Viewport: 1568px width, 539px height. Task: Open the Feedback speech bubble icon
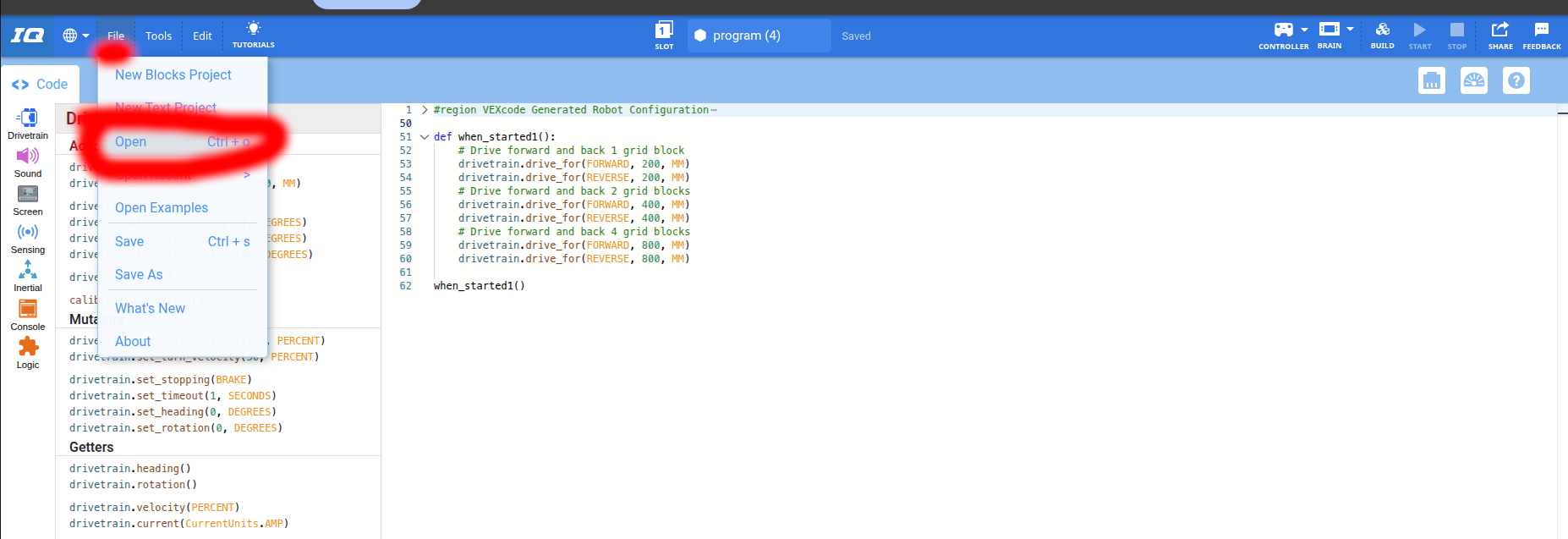pos(1541,30)
